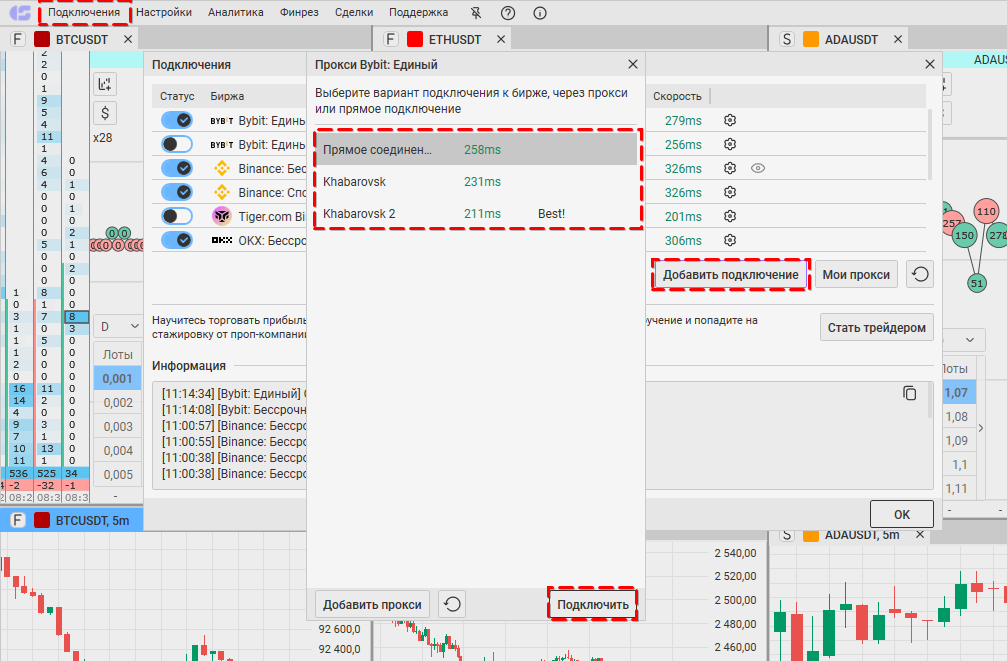Screen dimensions: 1007x661
Task: Open gear settings for the 306ms connection
Action: tap(730, 240)
